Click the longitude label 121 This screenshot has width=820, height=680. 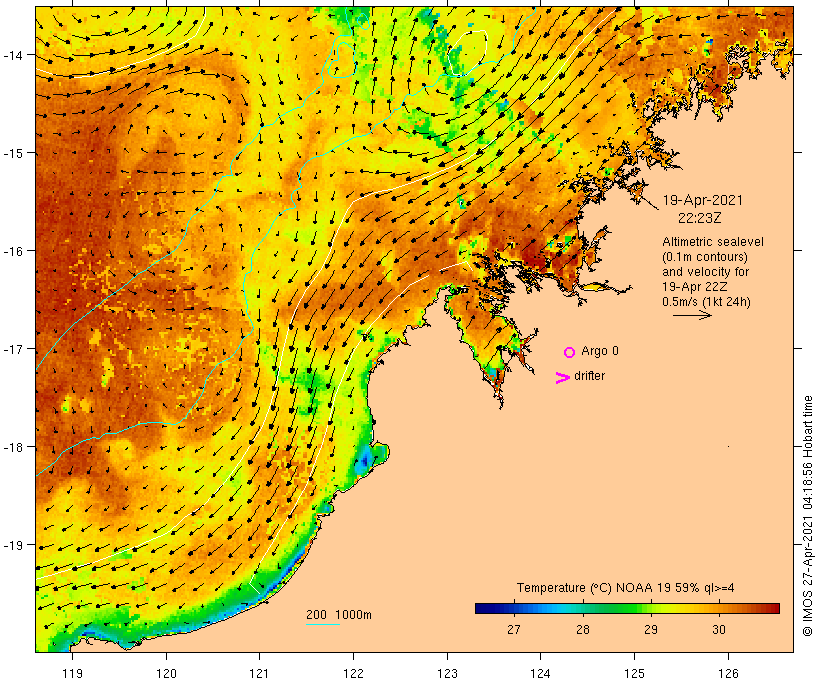point(260,673)
